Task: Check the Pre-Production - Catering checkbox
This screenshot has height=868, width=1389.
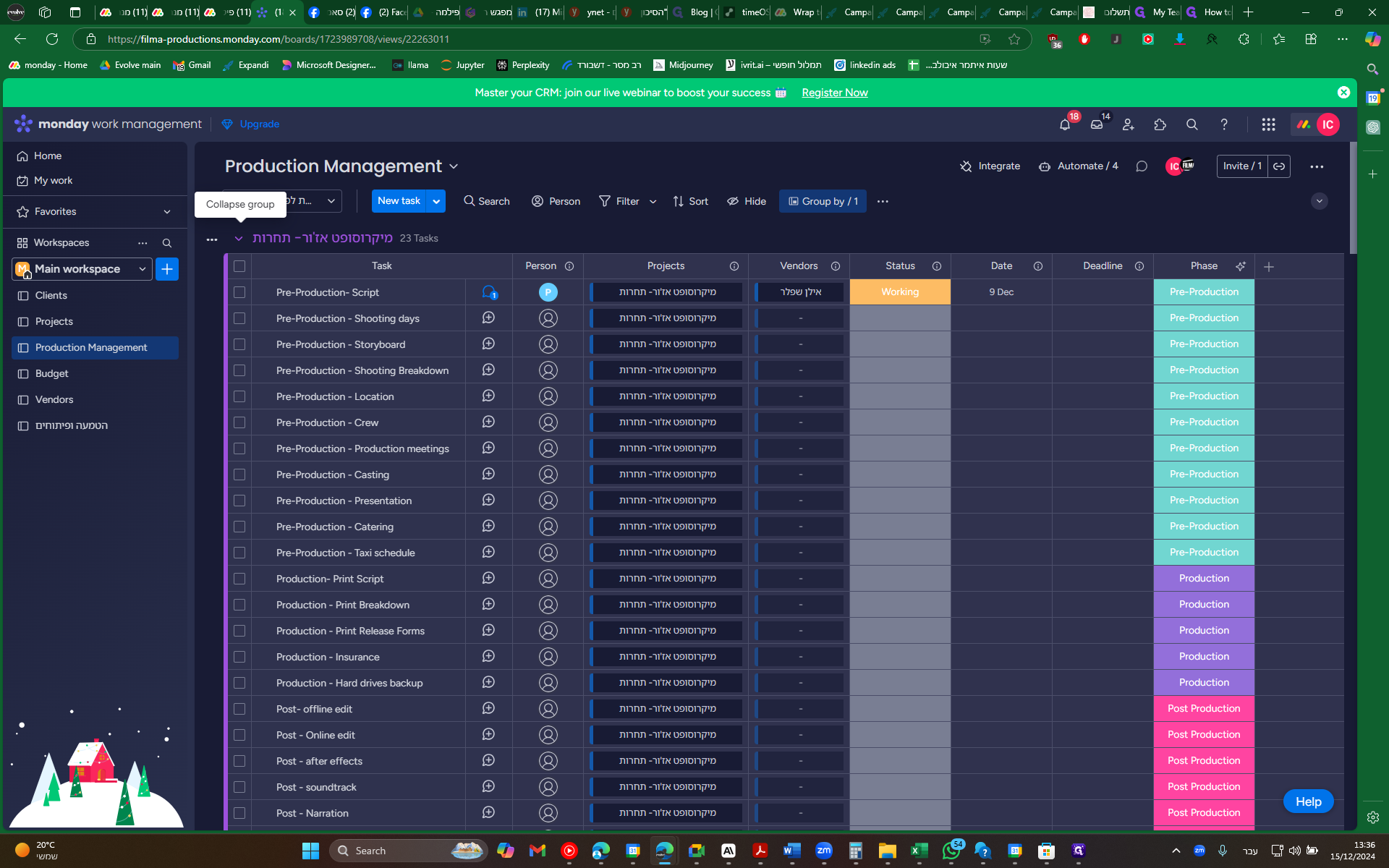Action: (239, 527)
